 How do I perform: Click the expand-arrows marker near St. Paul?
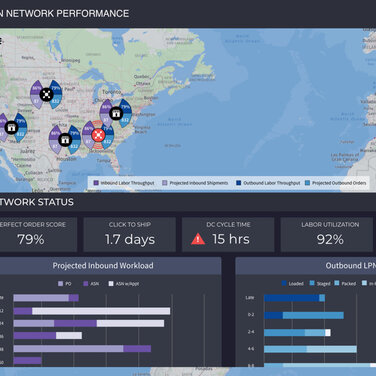47,94
